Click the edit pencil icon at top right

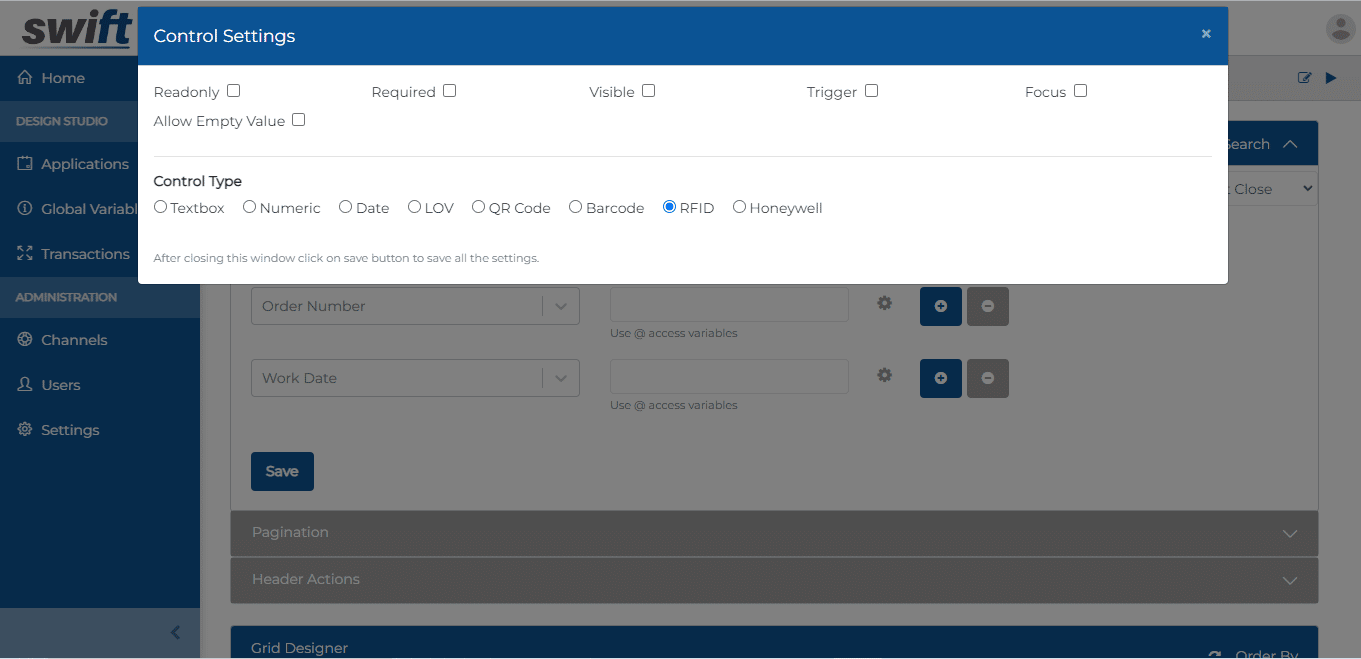tap(1304, 78)
